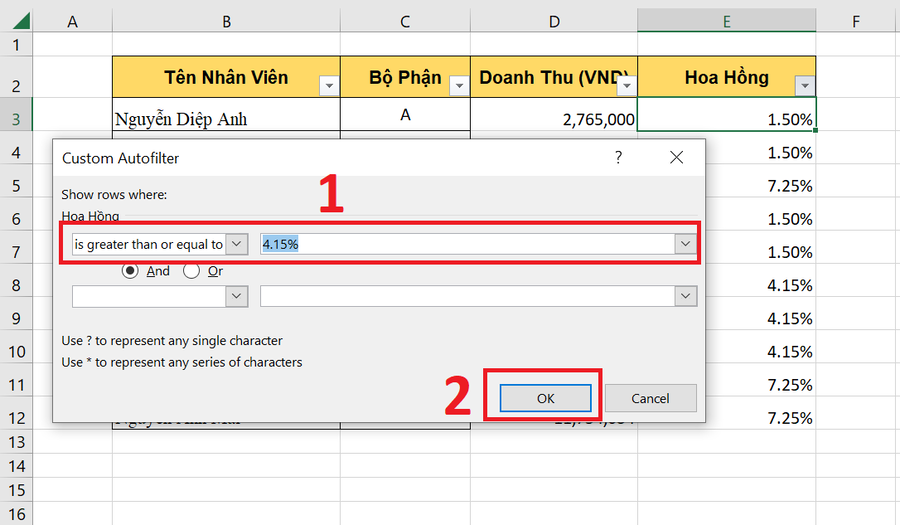
Task: Select the Or radio button
Action: (191, 271)
